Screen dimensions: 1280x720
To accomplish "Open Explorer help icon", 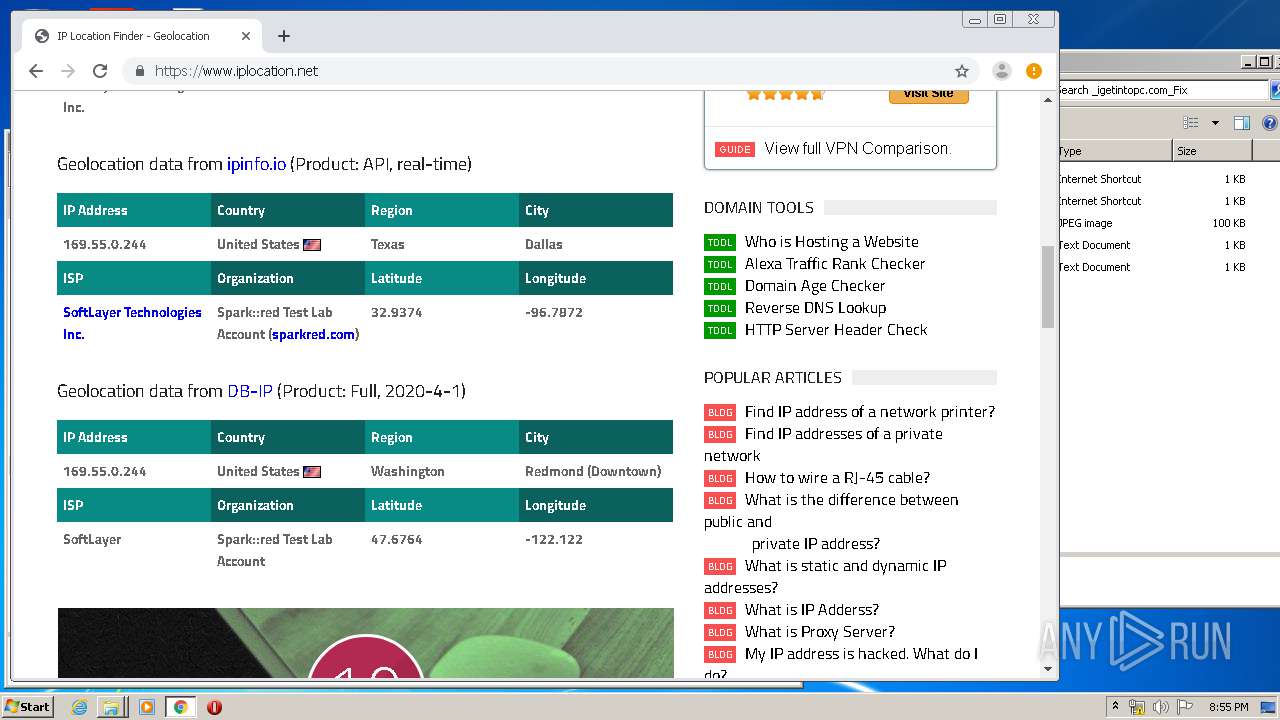I will coord(1269,123).
